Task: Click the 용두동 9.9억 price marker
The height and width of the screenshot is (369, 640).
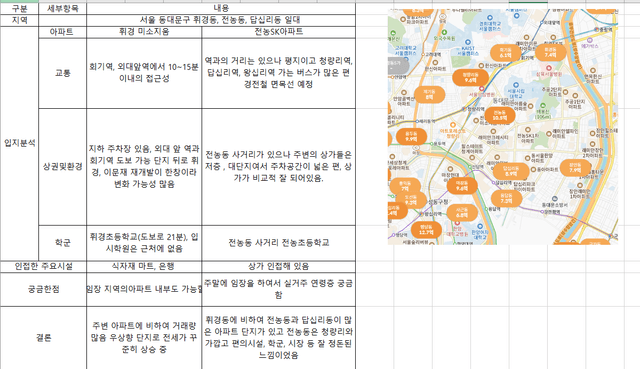Action: 411,136
